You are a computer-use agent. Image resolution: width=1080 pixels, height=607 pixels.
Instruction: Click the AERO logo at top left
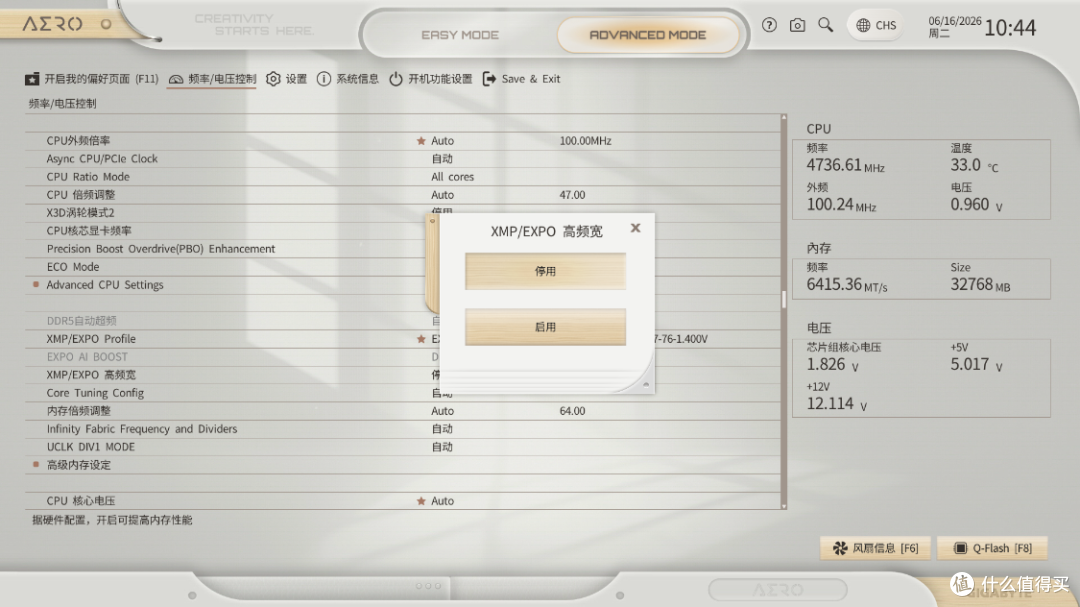click(x=52, y=24)
